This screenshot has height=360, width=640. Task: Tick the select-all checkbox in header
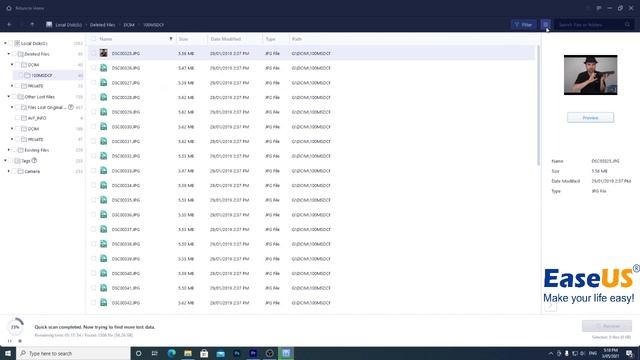click(x=93, y=39)
